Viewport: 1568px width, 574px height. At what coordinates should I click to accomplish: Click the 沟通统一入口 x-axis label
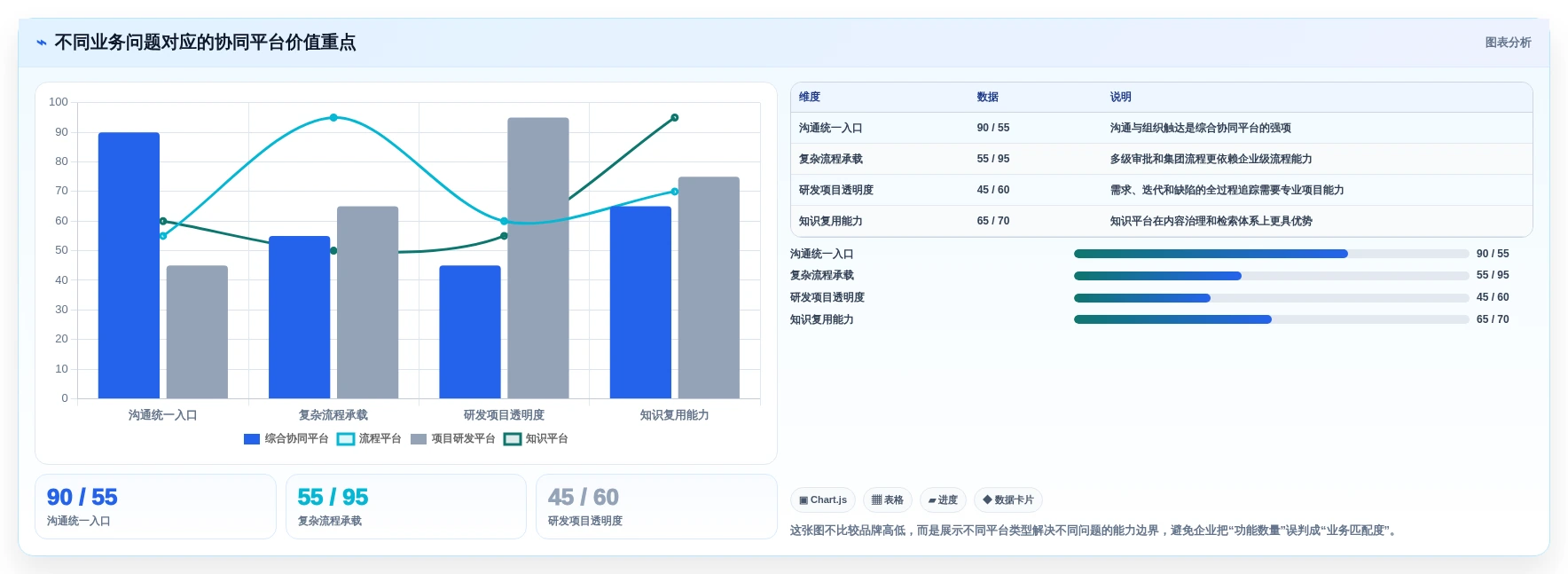point(163,415)
